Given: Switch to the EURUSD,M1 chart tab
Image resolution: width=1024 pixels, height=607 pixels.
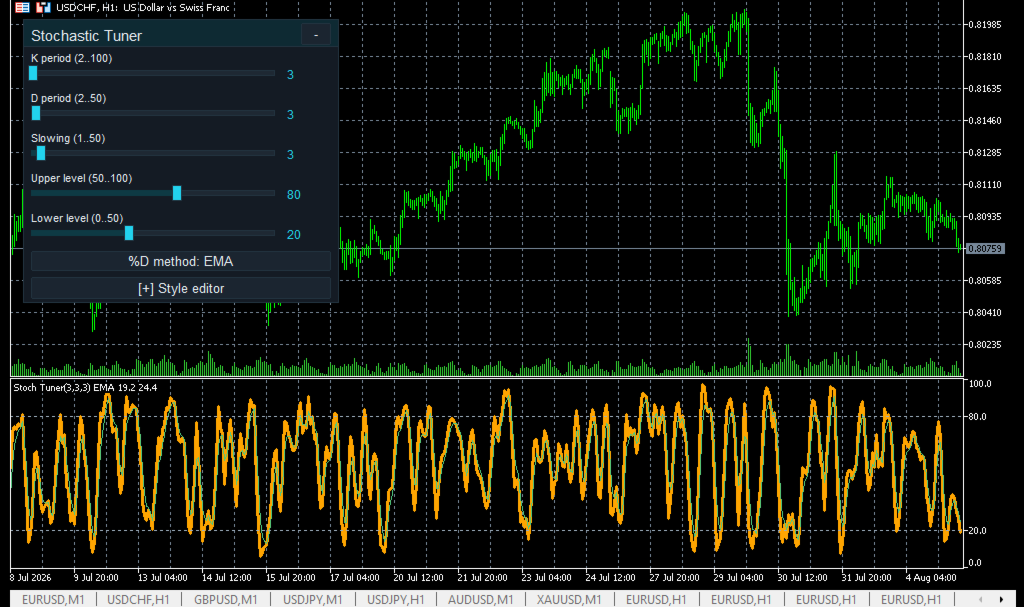Looking at the screenshot, I should [x=53, y=599].
